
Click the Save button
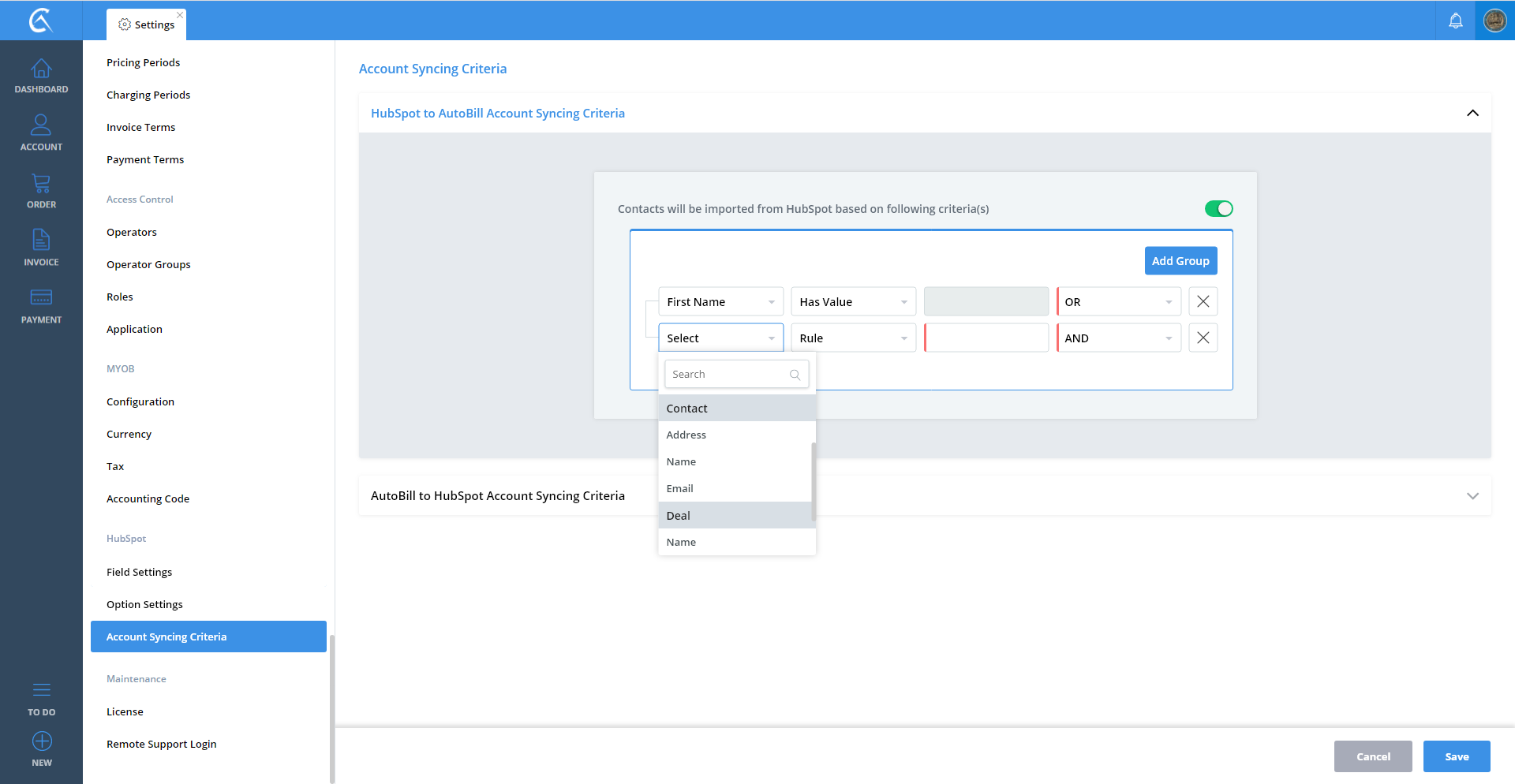point(1456,756)
